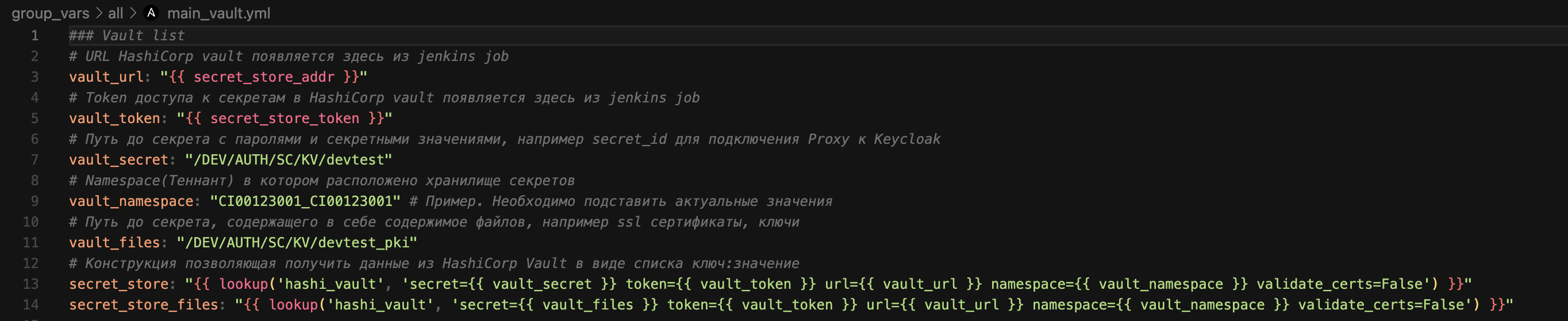Place cursor on the vault_url key

(106, 77)
